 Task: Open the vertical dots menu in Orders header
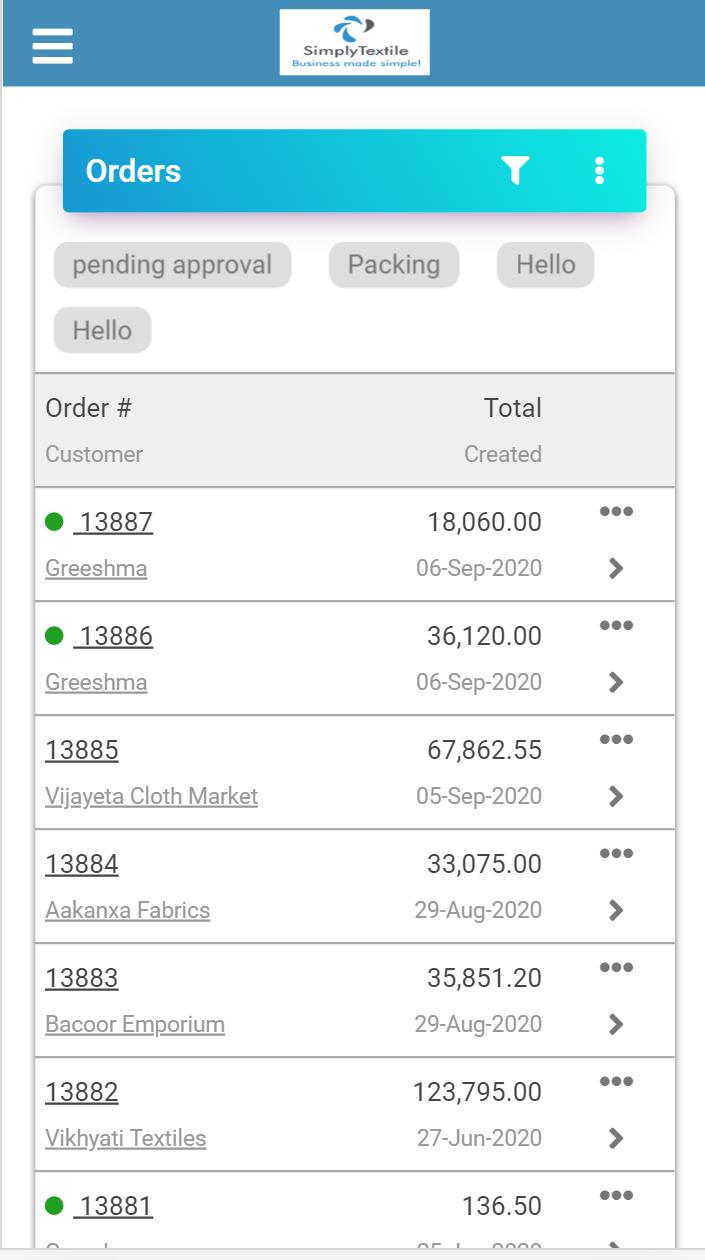point(599,171)
